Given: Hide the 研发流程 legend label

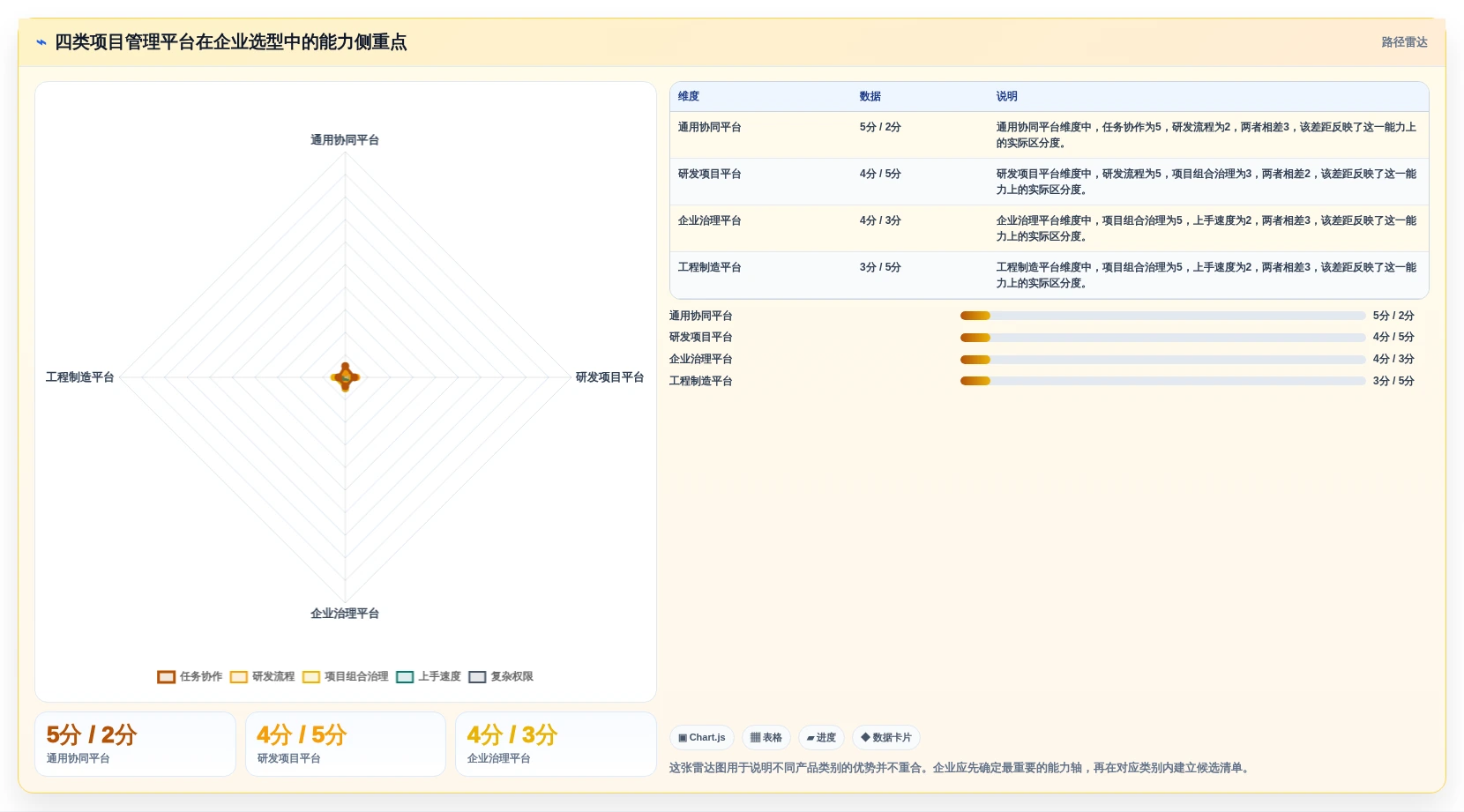Looking at the screenshot, I should click(x=273, y=677).
